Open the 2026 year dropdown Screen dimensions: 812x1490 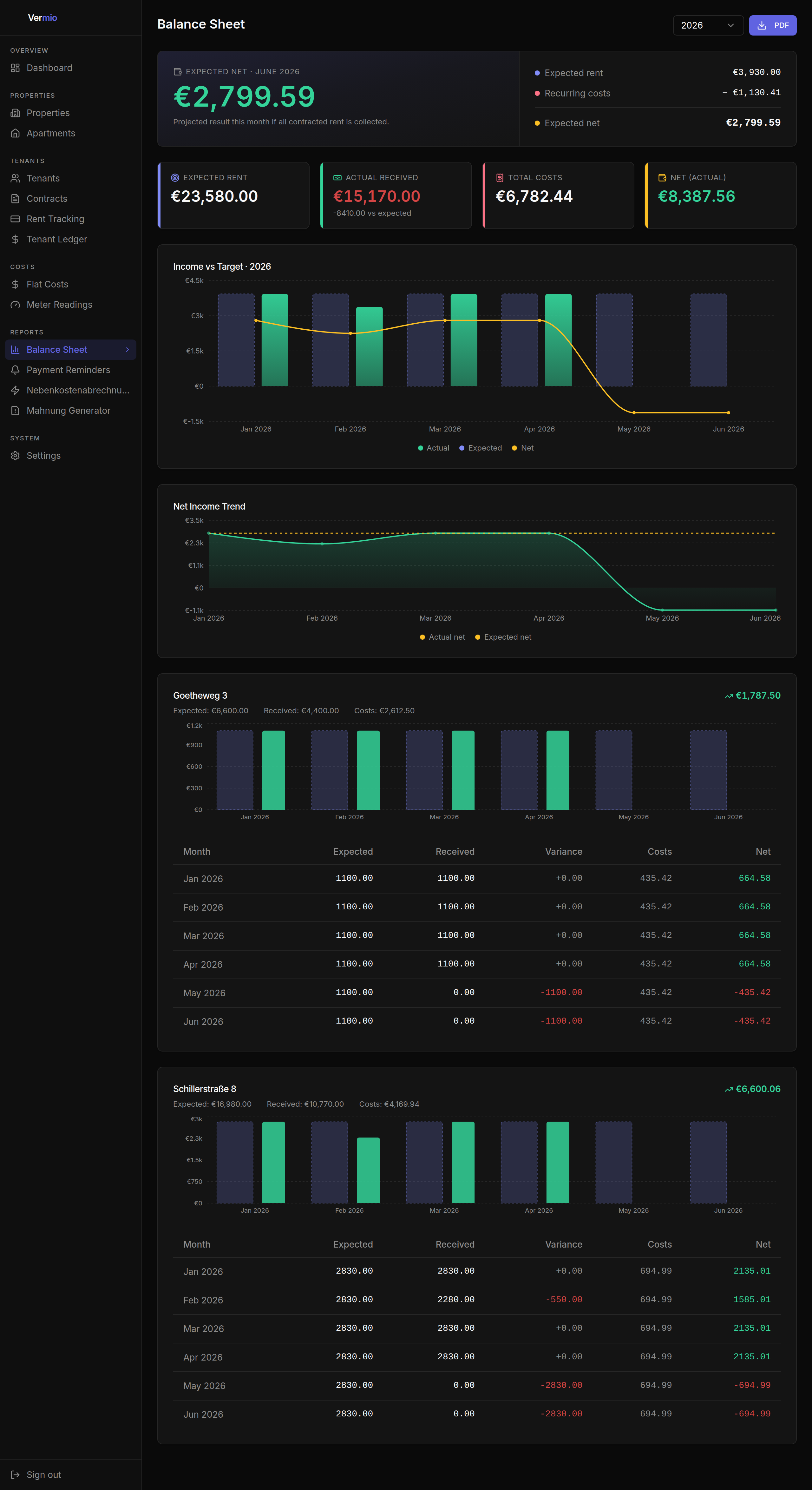[708, 25]
